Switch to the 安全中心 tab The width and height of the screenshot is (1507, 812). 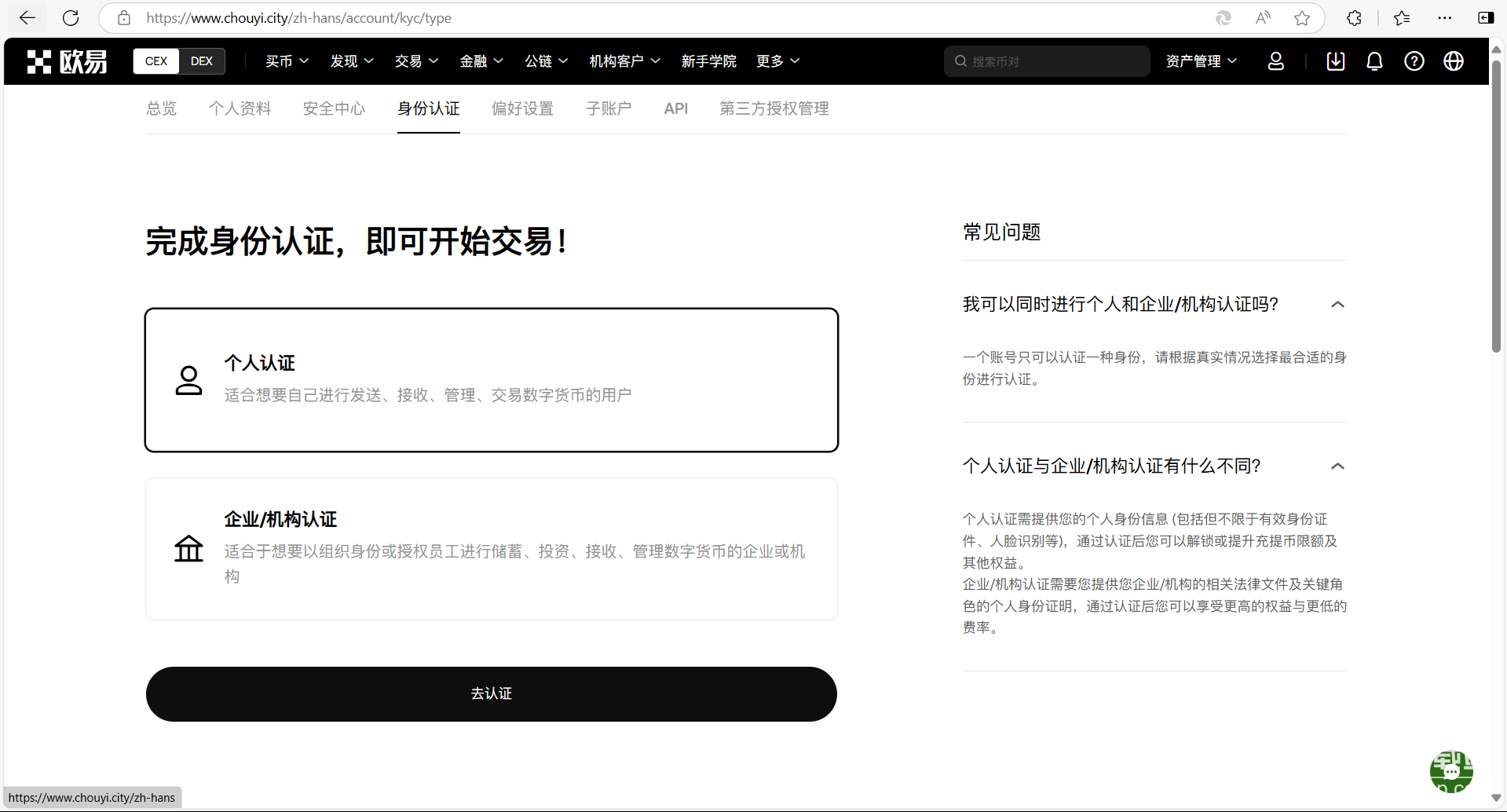334,109
